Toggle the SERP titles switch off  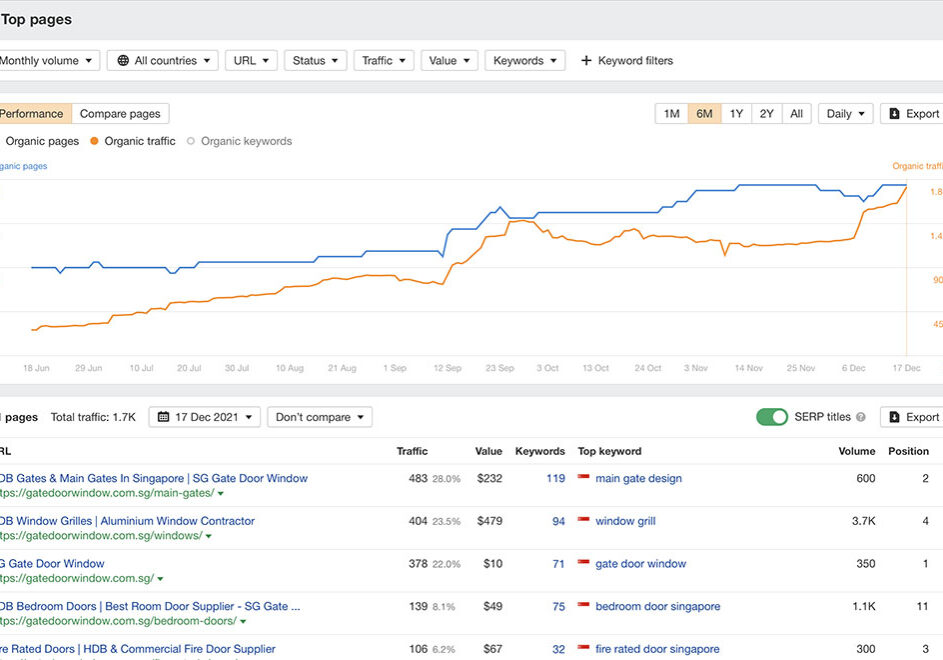tap(771, 417)
